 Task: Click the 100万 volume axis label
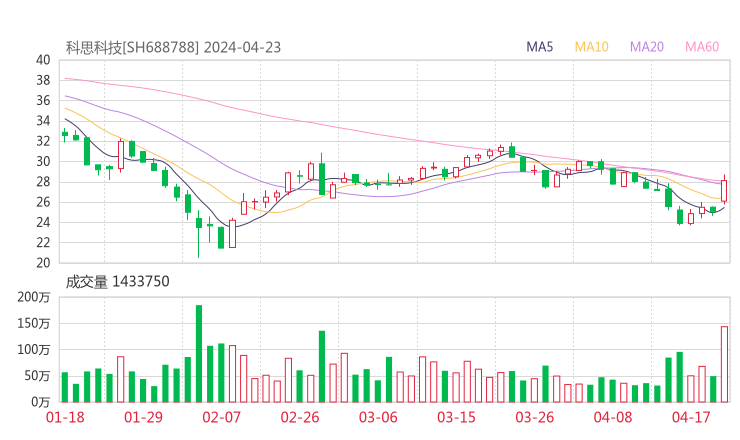click(x=34, y=350)
